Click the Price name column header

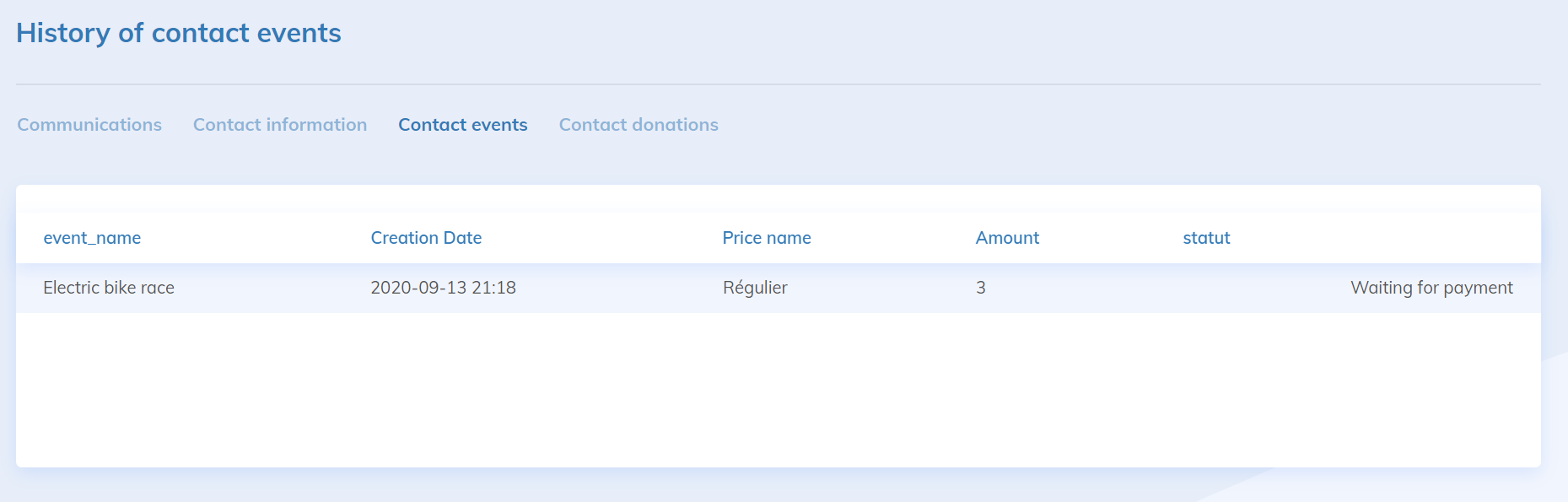767,238
